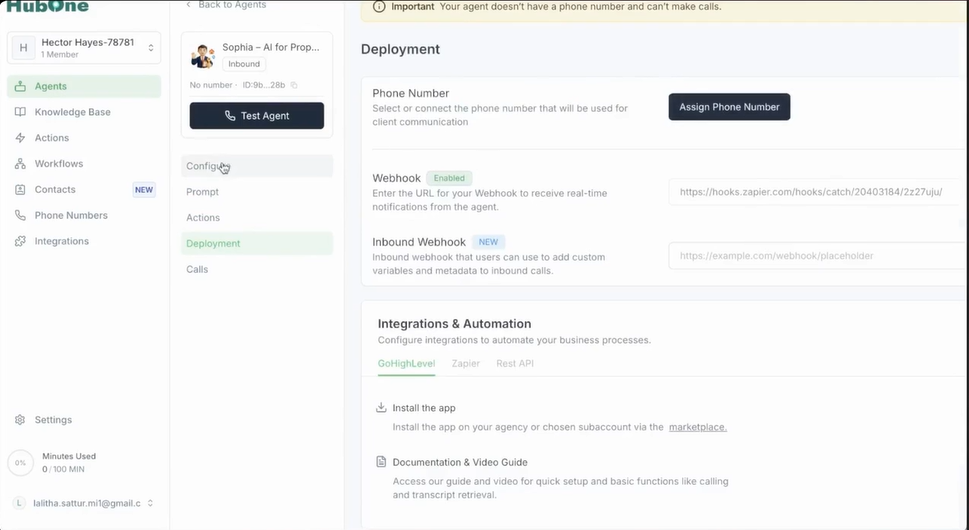This screenshot has width=969, height=530.
Task: Follow the marketplace link
Action: [698, 427]
